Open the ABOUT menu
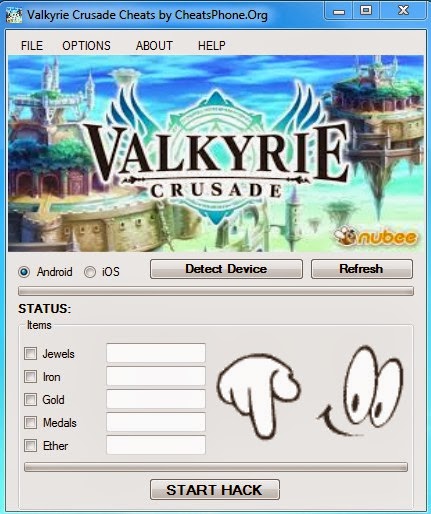The image size is (431, 514). tap(154, 46)
